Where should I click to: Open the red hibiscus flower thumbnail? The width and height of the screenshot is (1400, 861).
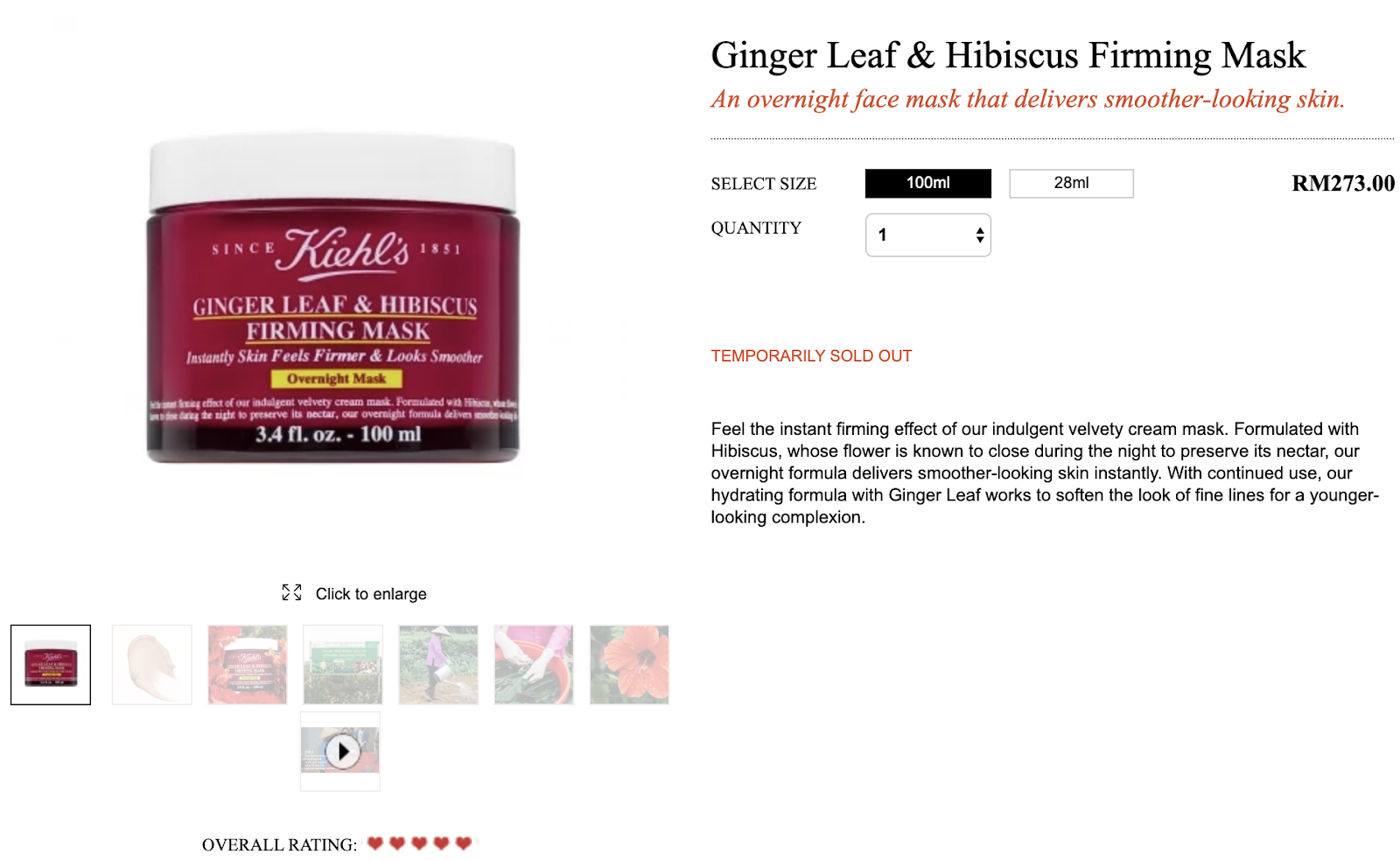[x=629, y=665]
